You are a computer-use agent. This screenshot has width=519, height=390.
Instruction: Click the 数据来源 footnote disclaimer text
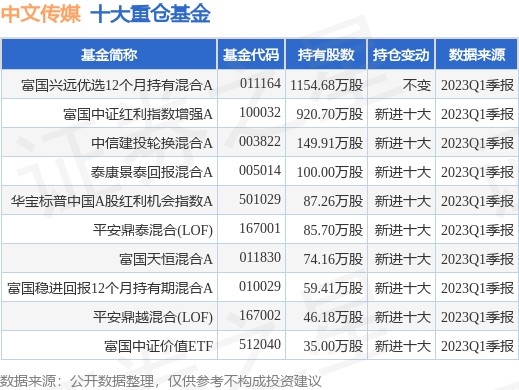pyautogui.click(x=161, y=381)
